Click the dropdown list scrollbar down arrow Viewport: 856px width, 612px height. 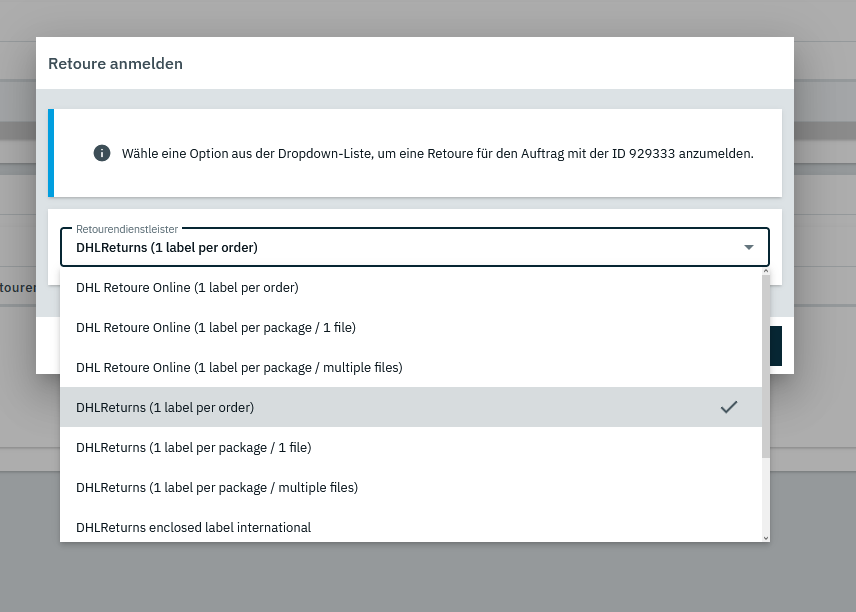[766, 537]
